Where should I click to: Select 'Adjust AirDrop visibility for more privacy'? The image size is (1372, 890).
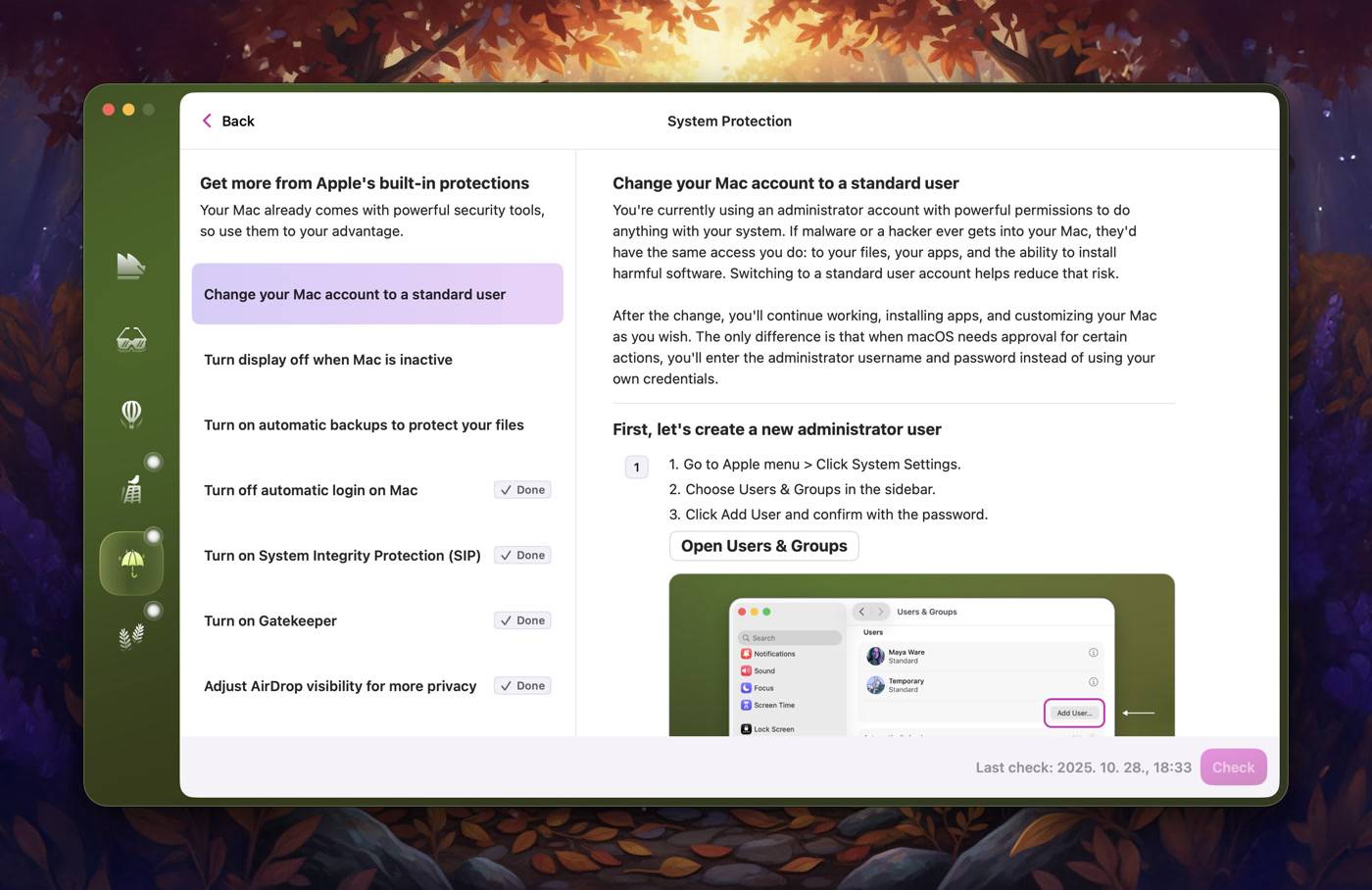pos(377,686)
